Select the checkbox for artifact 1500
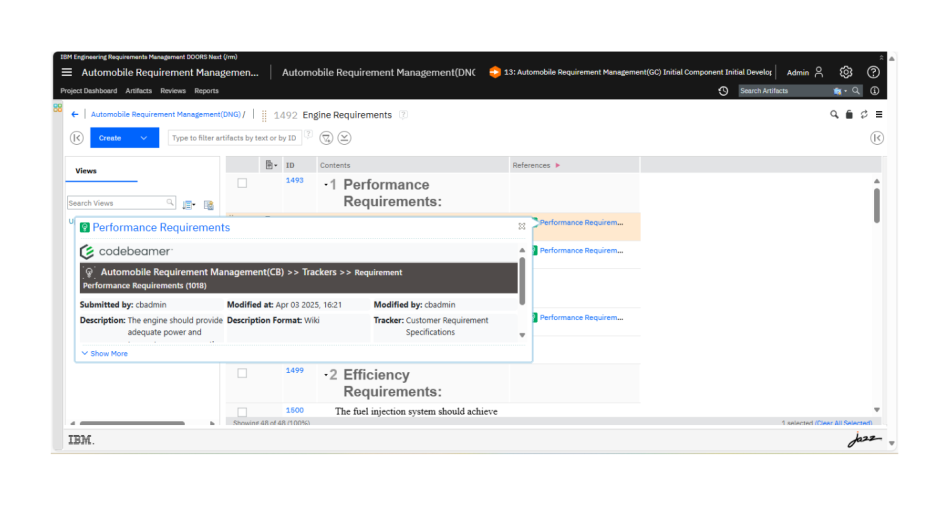The height and width of the screenshot is (511, 950). [242, 412]
